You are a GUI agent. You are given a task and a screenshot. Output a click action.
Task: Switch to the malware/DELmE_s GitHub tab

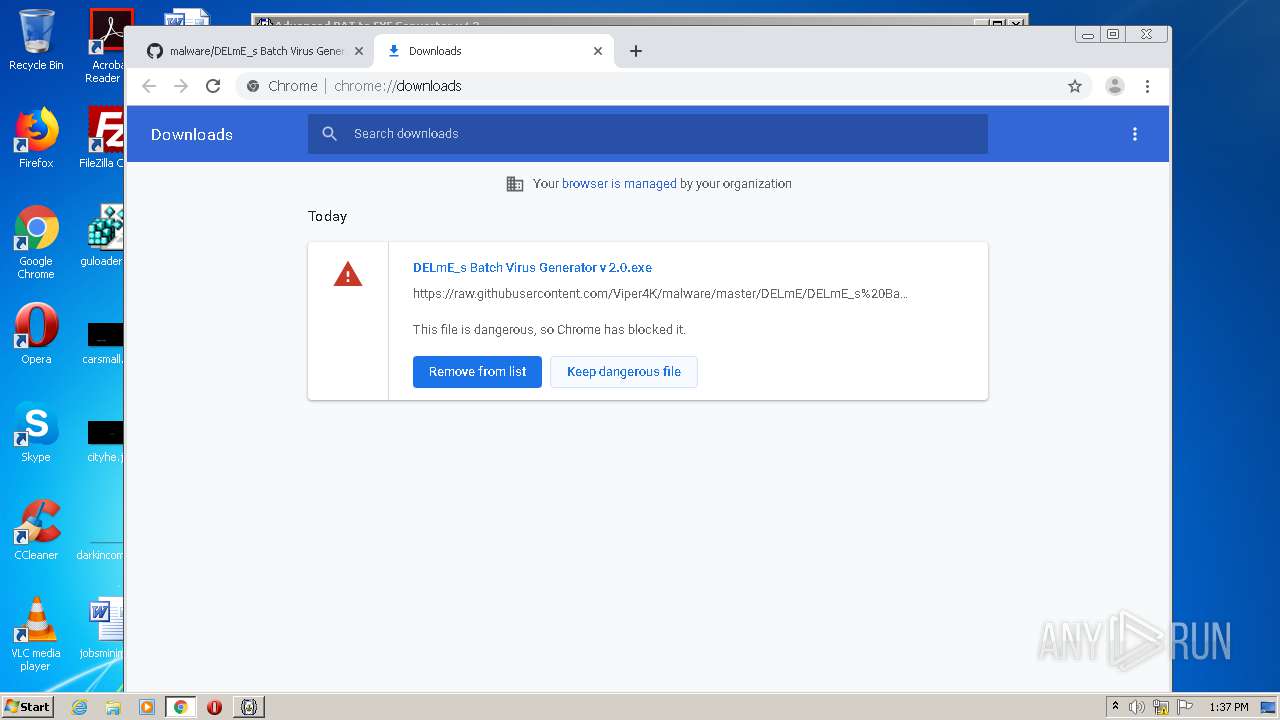tap(256, 51)
